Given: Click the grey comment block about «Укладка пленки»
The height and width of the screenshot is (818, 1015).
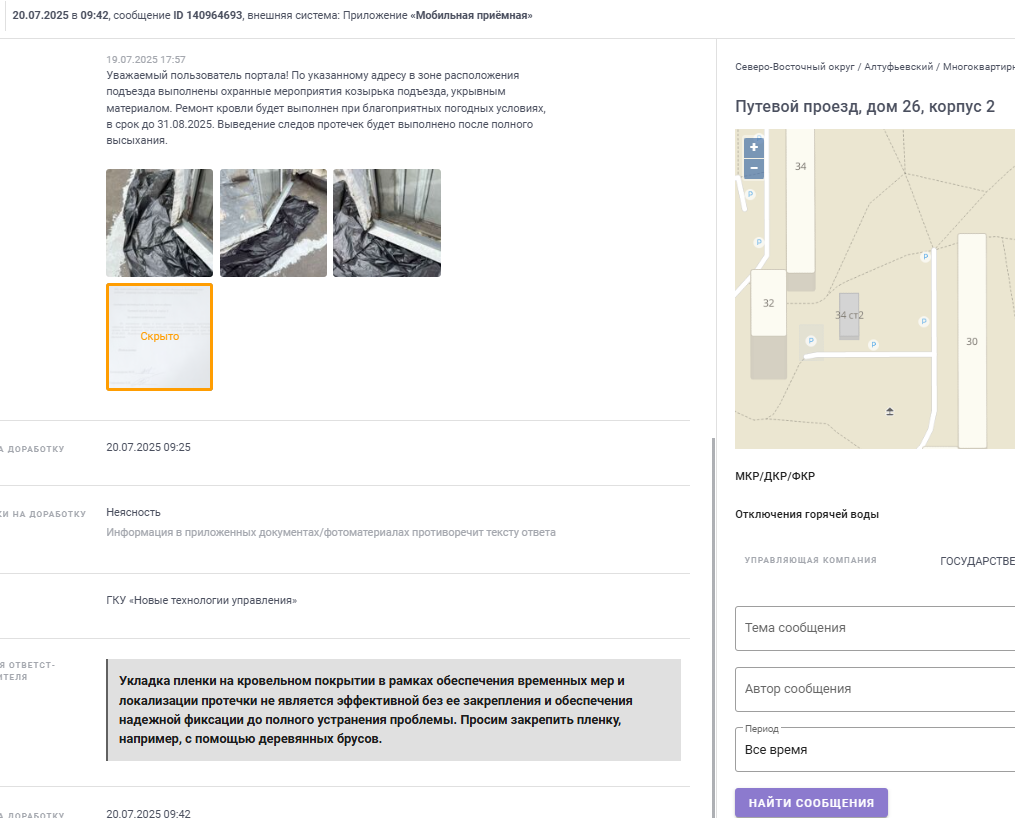Looking at the screenshot, I should point(394,710).
